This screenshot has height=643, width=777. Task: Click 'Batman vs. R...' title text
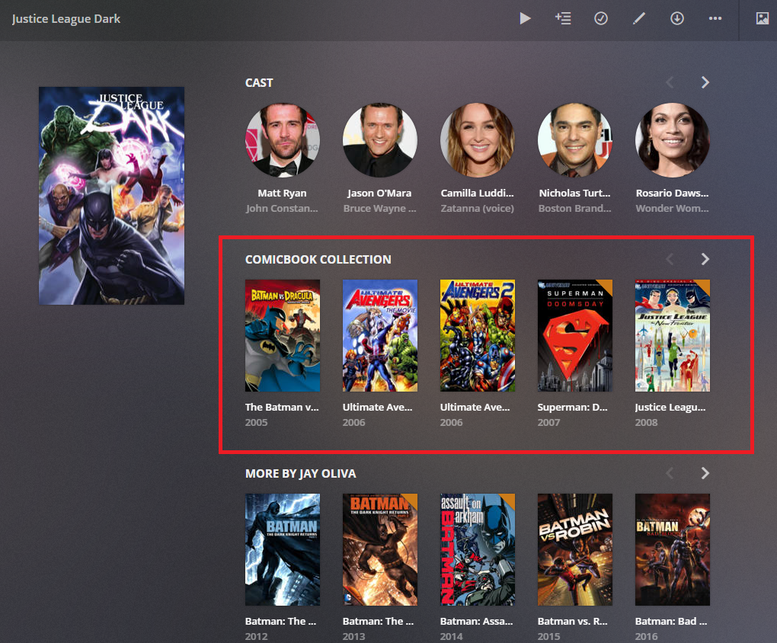click(x=572, y=621)
